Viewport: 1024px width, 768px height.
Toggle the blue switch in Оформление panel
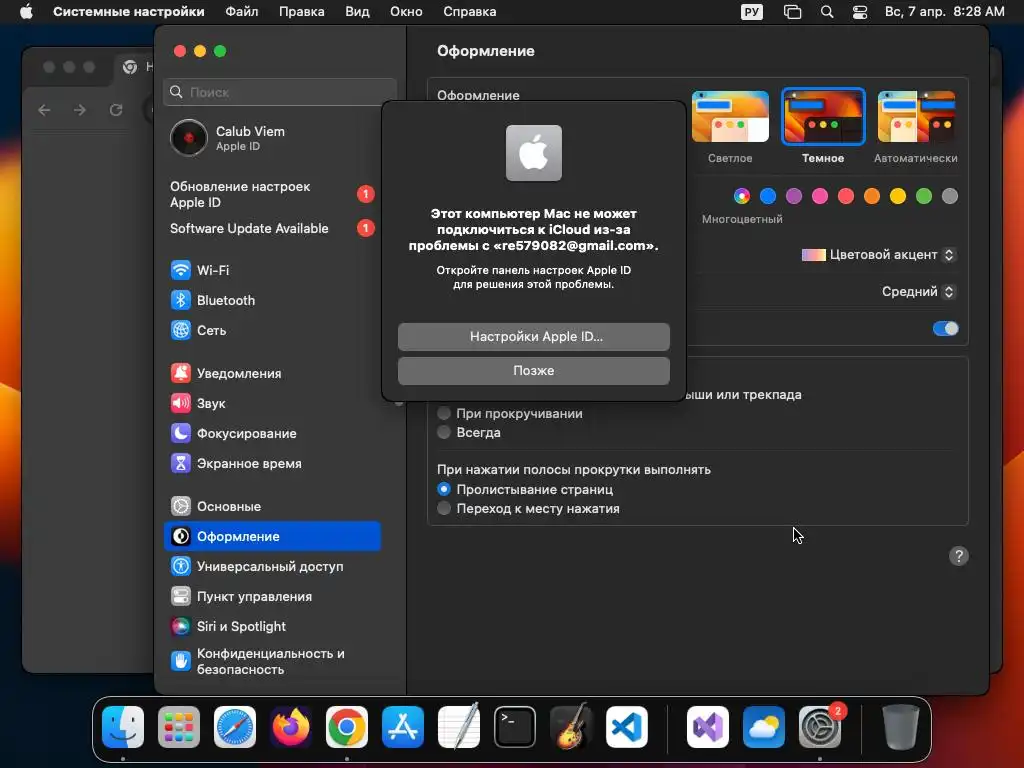click(946, 328)
